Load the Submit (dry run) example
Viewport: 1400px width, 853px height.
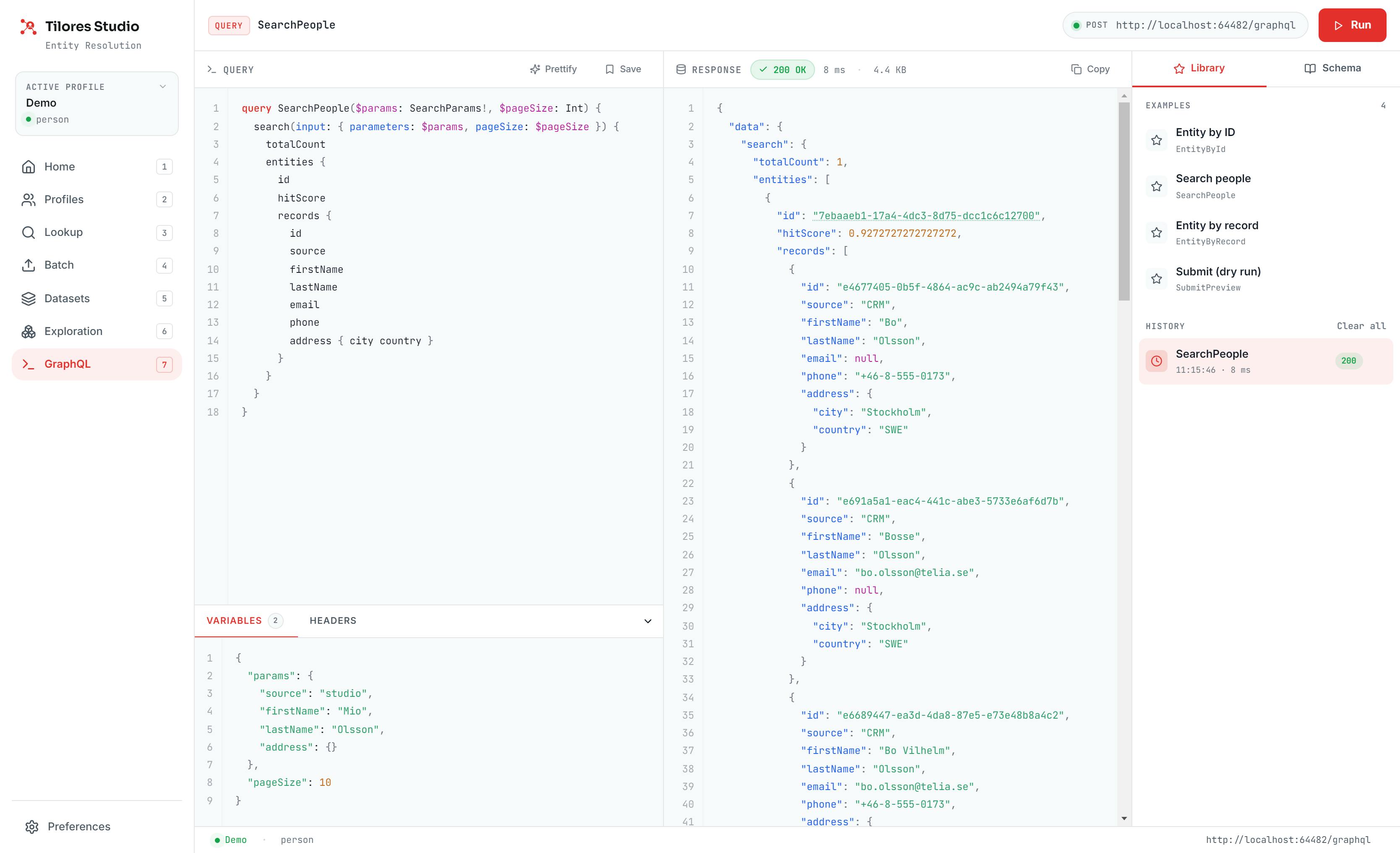pyautogui.click(x=1266, y=278)
